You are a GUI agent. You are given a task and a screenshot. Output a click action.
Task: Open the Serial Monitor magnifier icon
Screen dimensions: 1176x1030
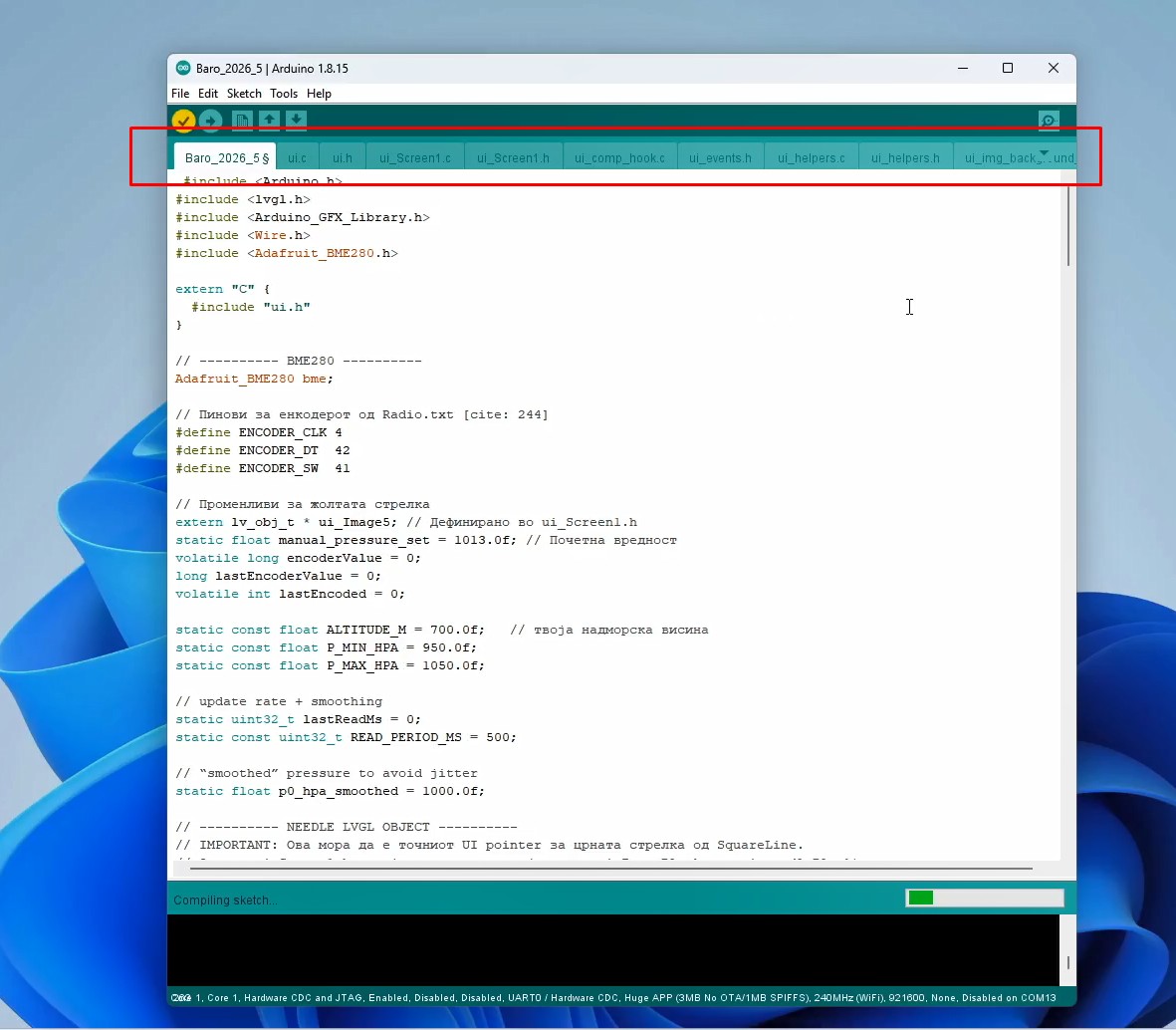pos(1048,121)
